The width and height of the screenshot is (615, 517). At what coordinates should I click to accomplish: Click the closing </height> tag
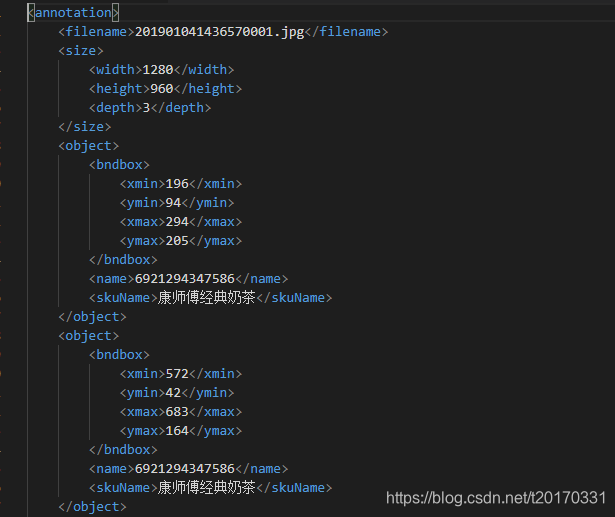pyautogui.click(x=208, y=89)
